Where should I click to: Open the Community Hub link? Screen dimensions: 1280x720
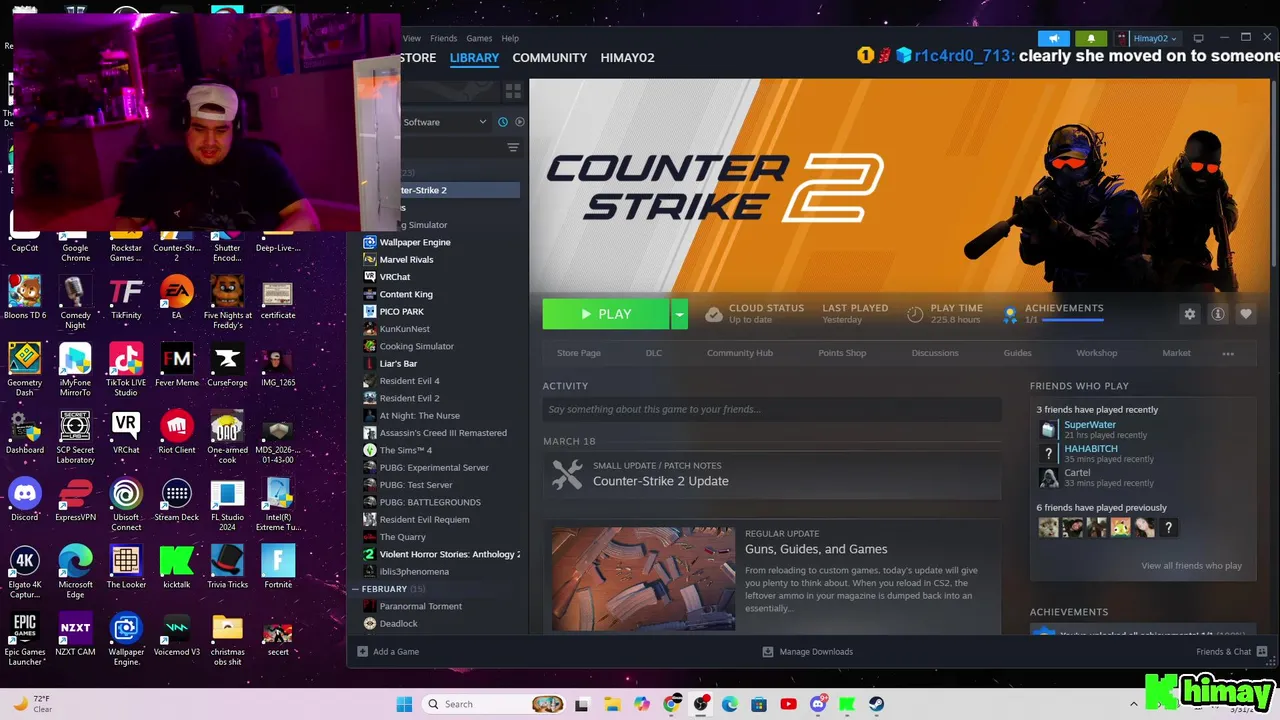click(x=740, y=353)
